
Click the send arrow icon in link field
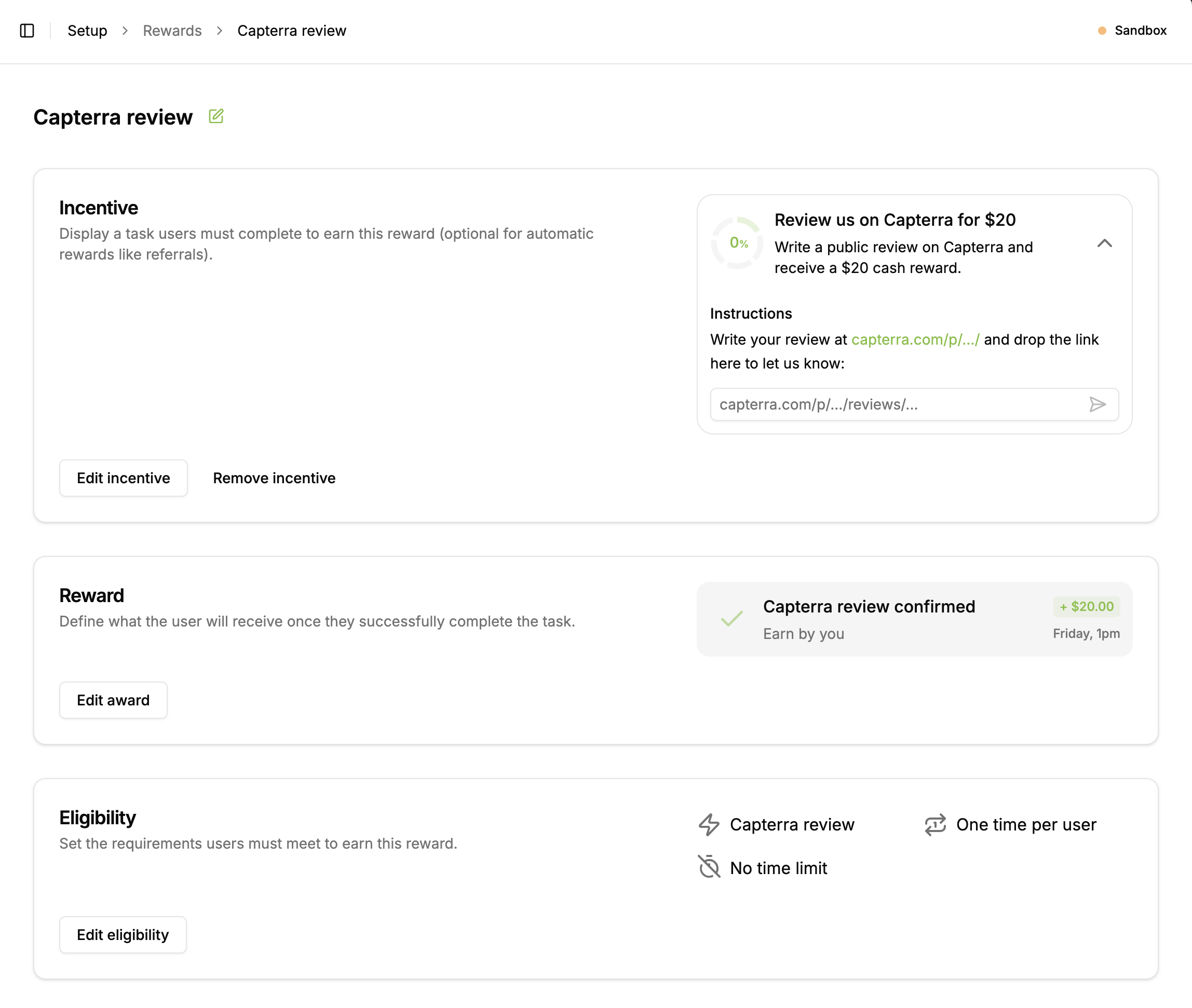pyautogui.click(x=1097, y=404)
